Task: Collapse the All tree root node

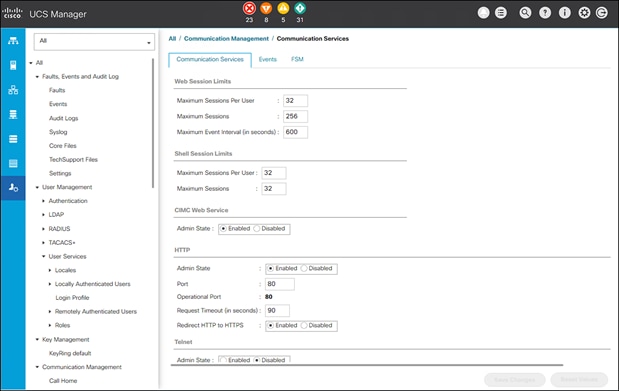Action: click(31, 63)
